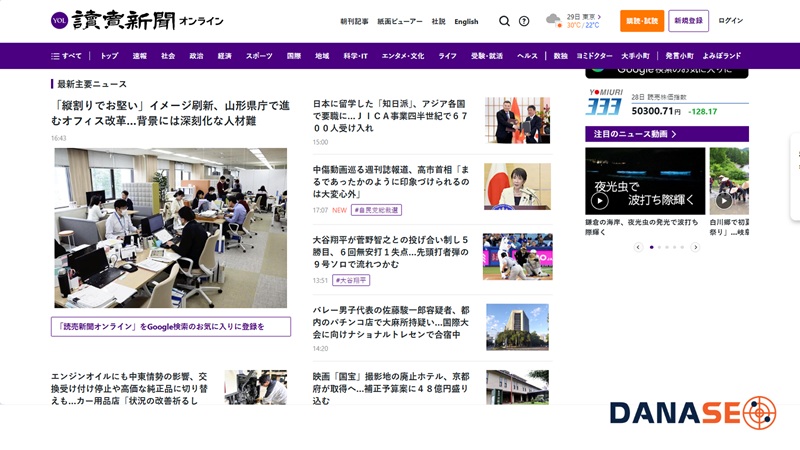Select ヘルス in navigation bar
This screenshot has height=450, width=800.
tap(527, 56)
